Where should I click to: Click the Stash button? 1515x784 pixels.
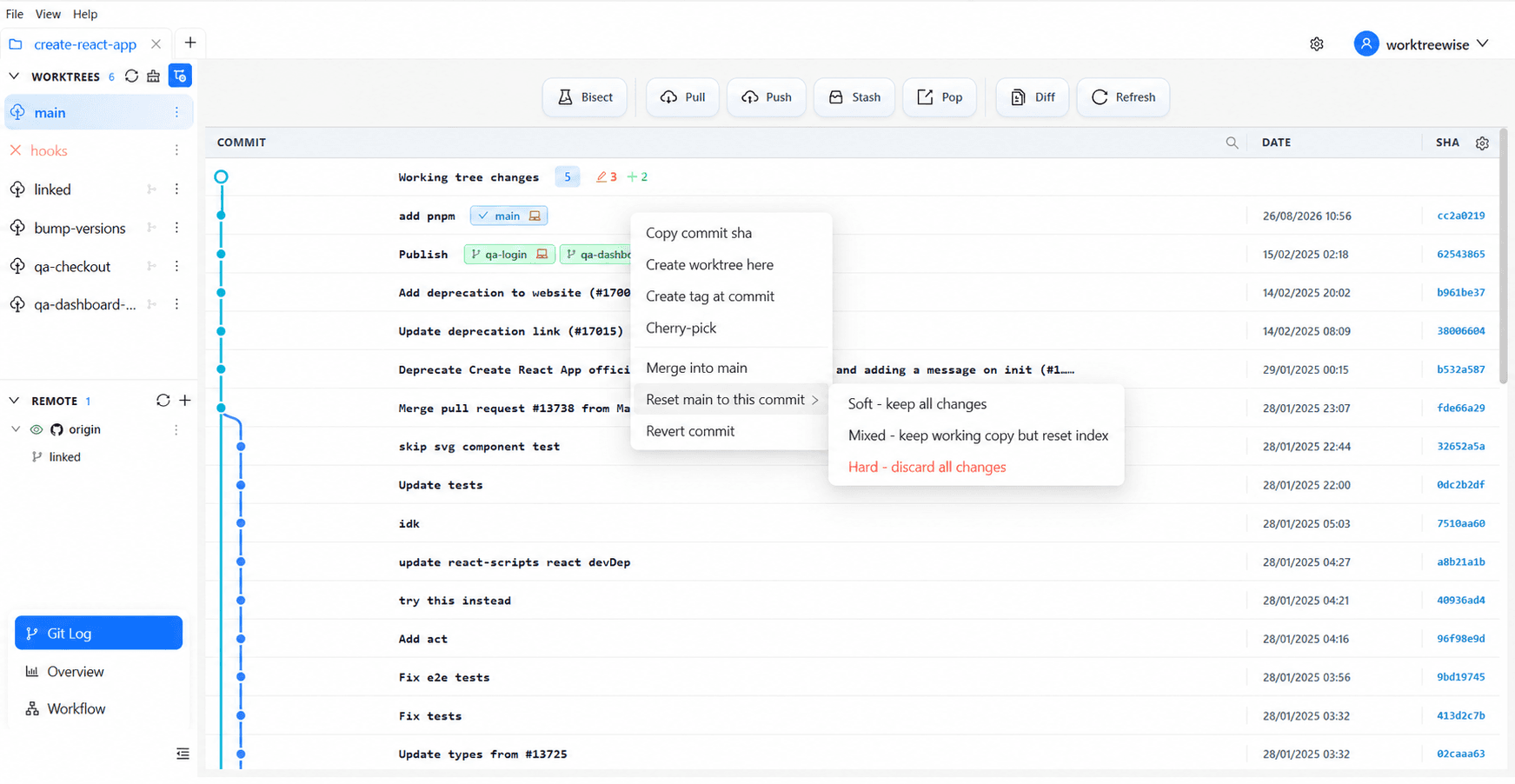pos(854,97)
